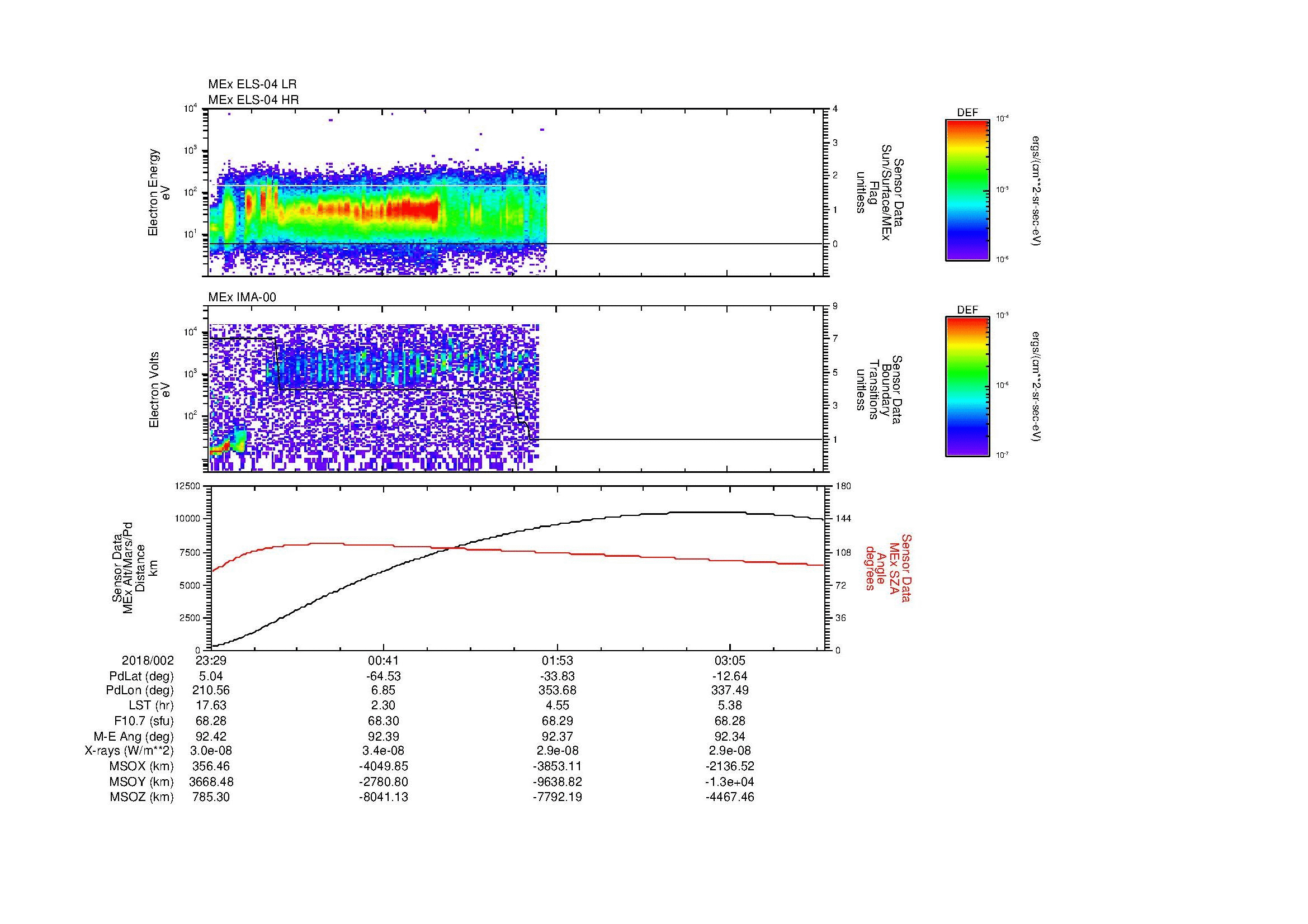Click the 'PdLat (deg)' row label

pos(141,676)
